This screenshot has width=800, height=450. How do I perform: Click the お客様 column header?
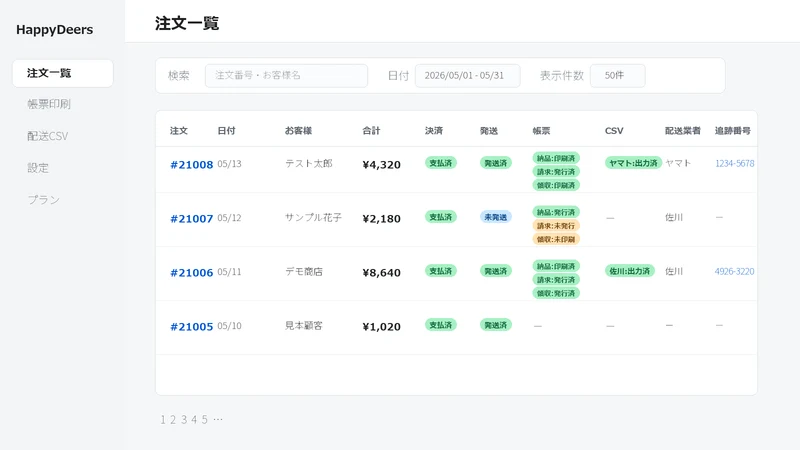click(298, 131)
